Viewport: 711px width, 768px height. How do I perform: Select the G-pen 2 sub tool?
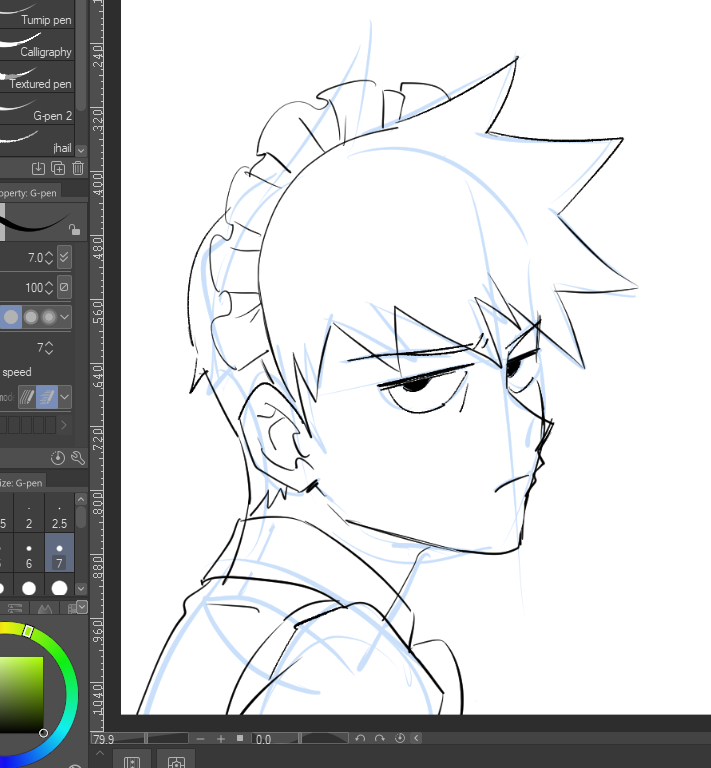pos(37,109)
